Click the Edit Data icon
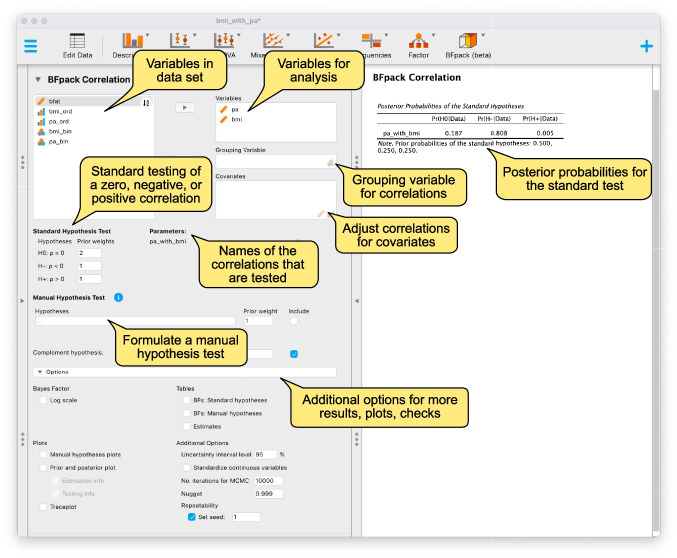Viewport: 677px width, 558px height. [x=77, y=45]
